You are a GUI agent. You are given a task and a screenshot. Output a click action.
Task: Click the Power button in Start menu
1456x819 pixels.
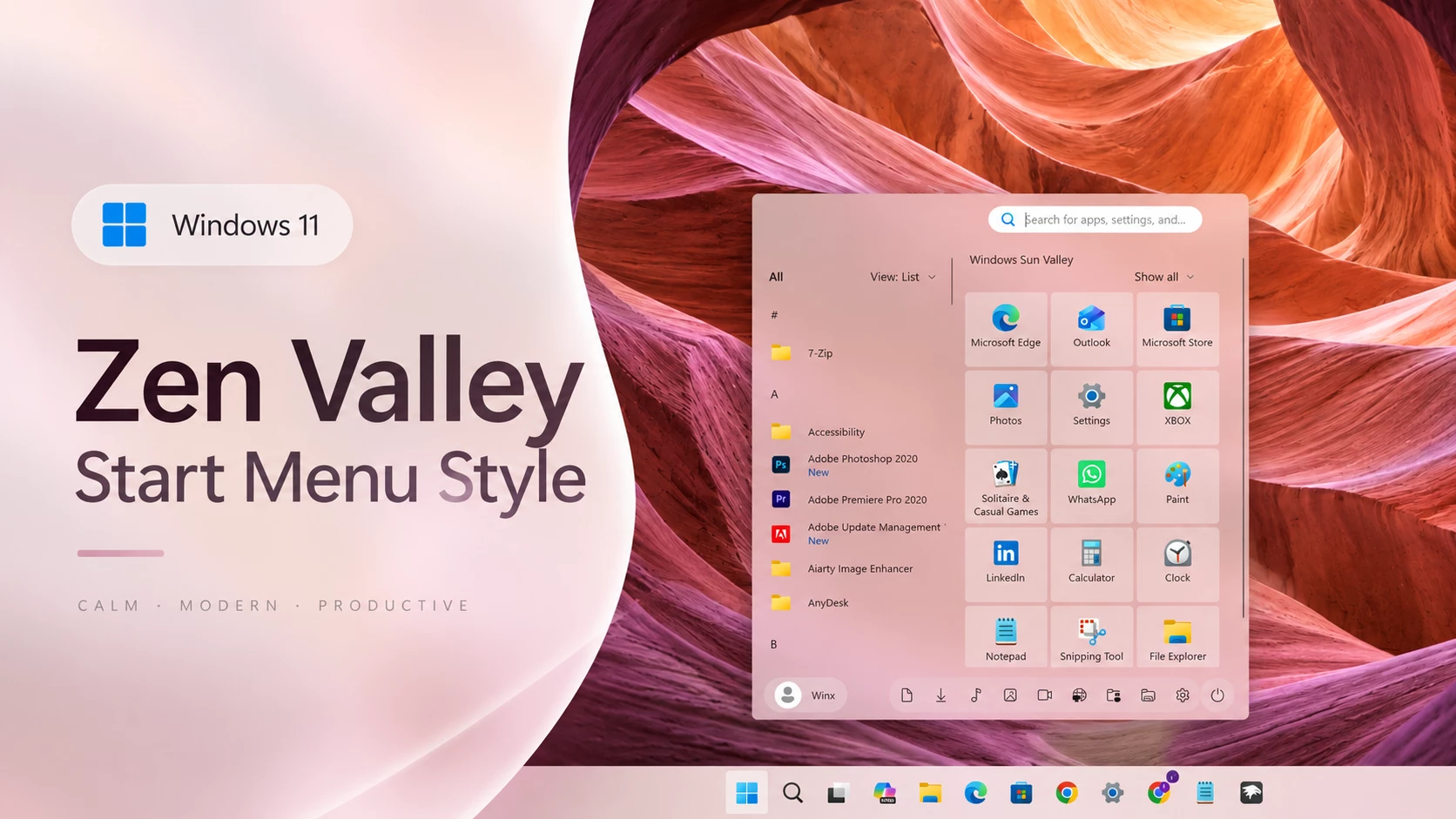(x=1217, y=695)
